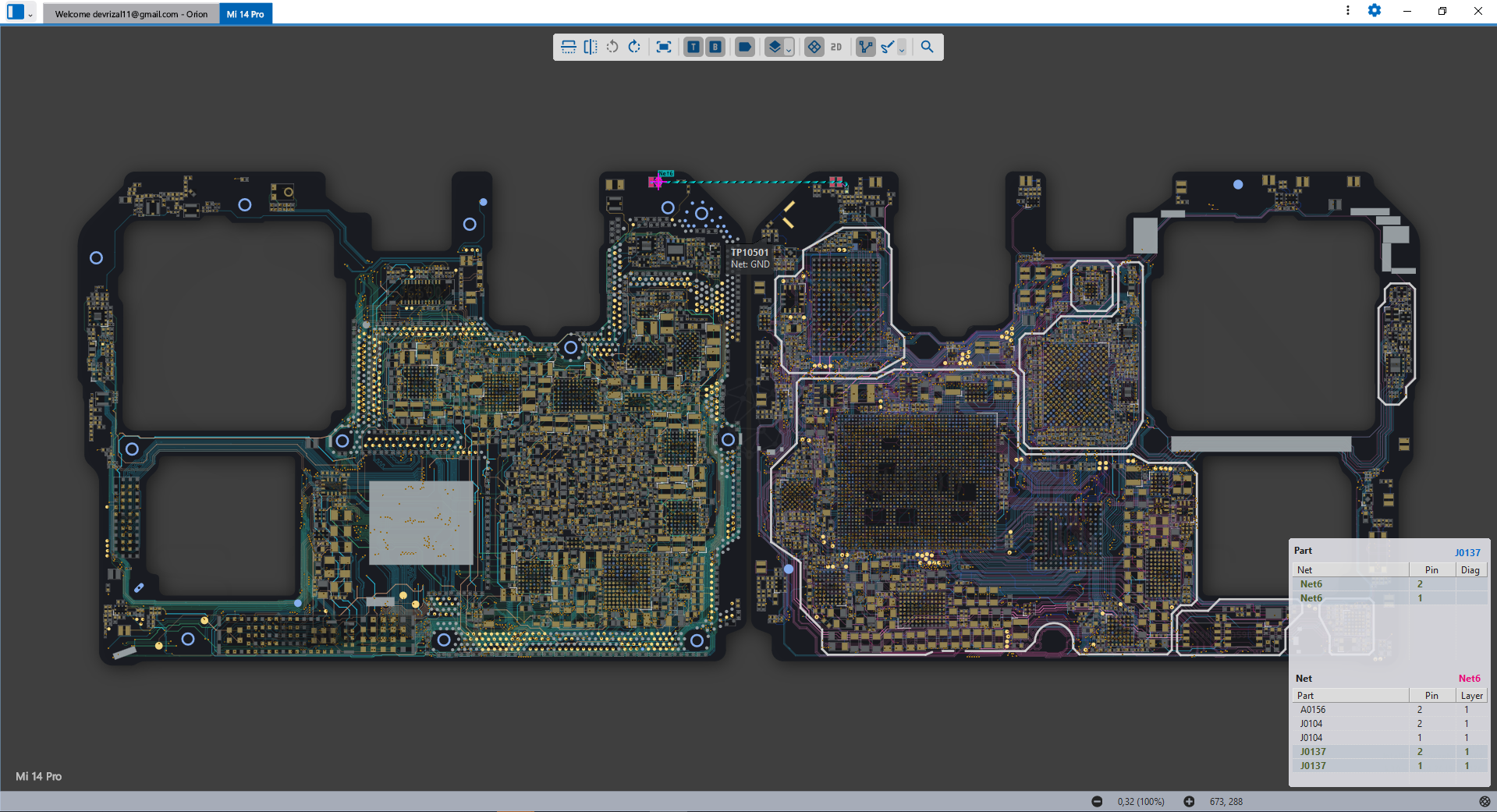Switch to the Welcome Orion tab
Image resolution: width=1497 pixels, height=812 pixels.
pos(131,14)
